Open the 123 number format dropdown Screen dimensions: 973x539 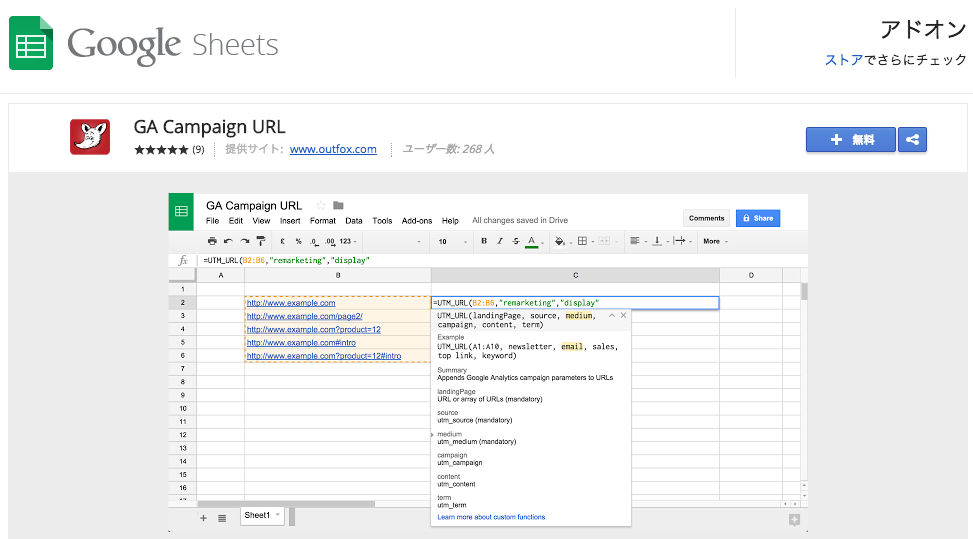[348, 241]
